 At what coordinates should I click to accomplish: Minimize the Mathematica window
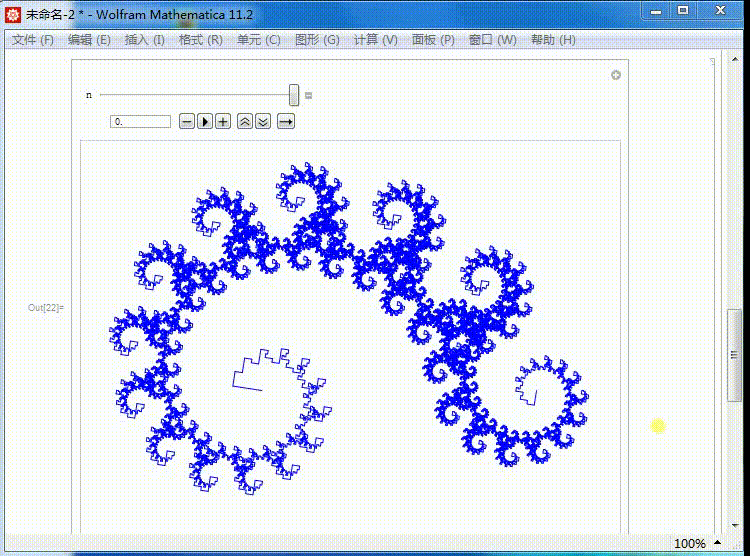pyautogui.click(x=656, y=11)
